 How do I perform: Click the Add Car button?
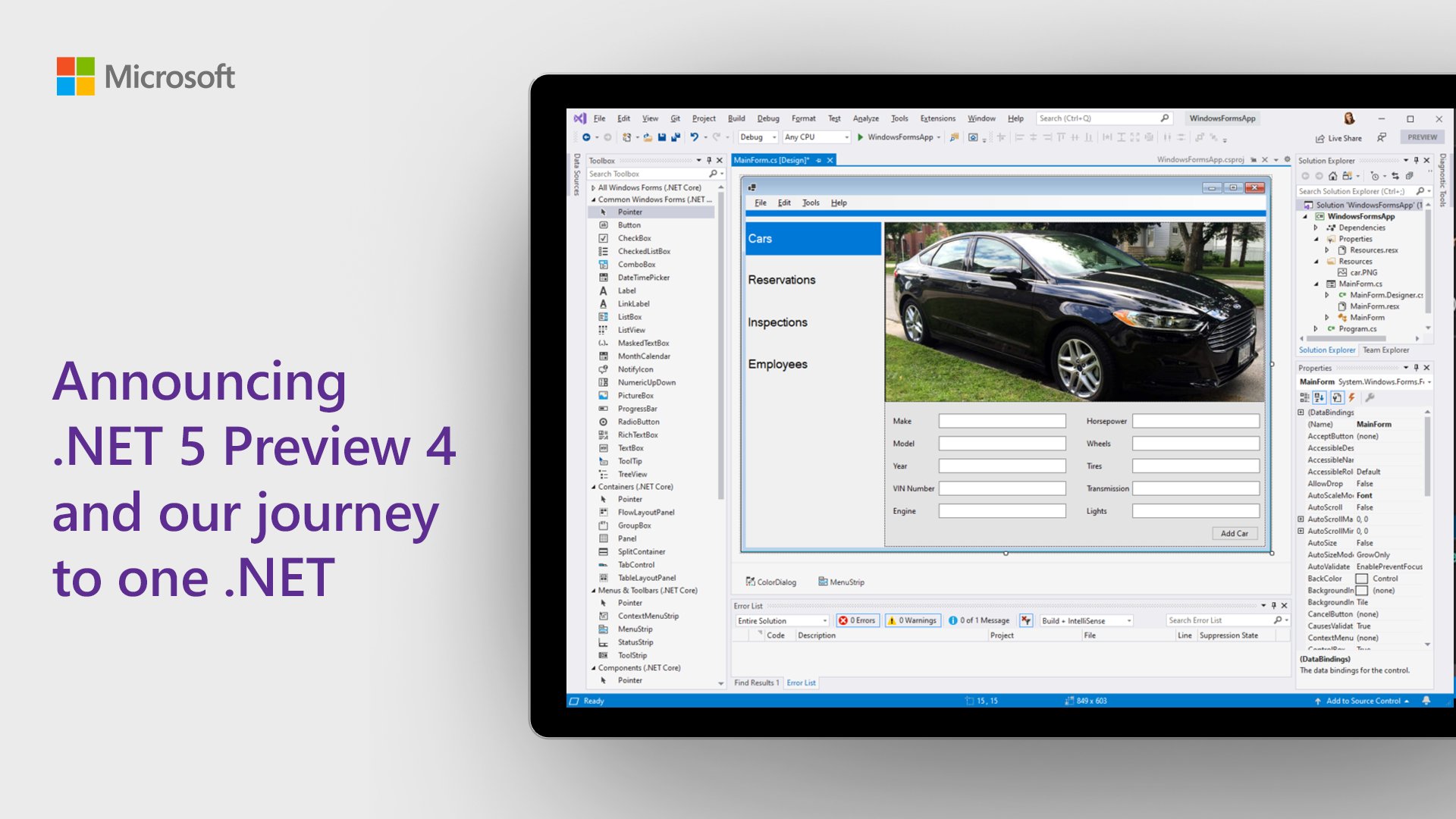[x=1234, y=534]
